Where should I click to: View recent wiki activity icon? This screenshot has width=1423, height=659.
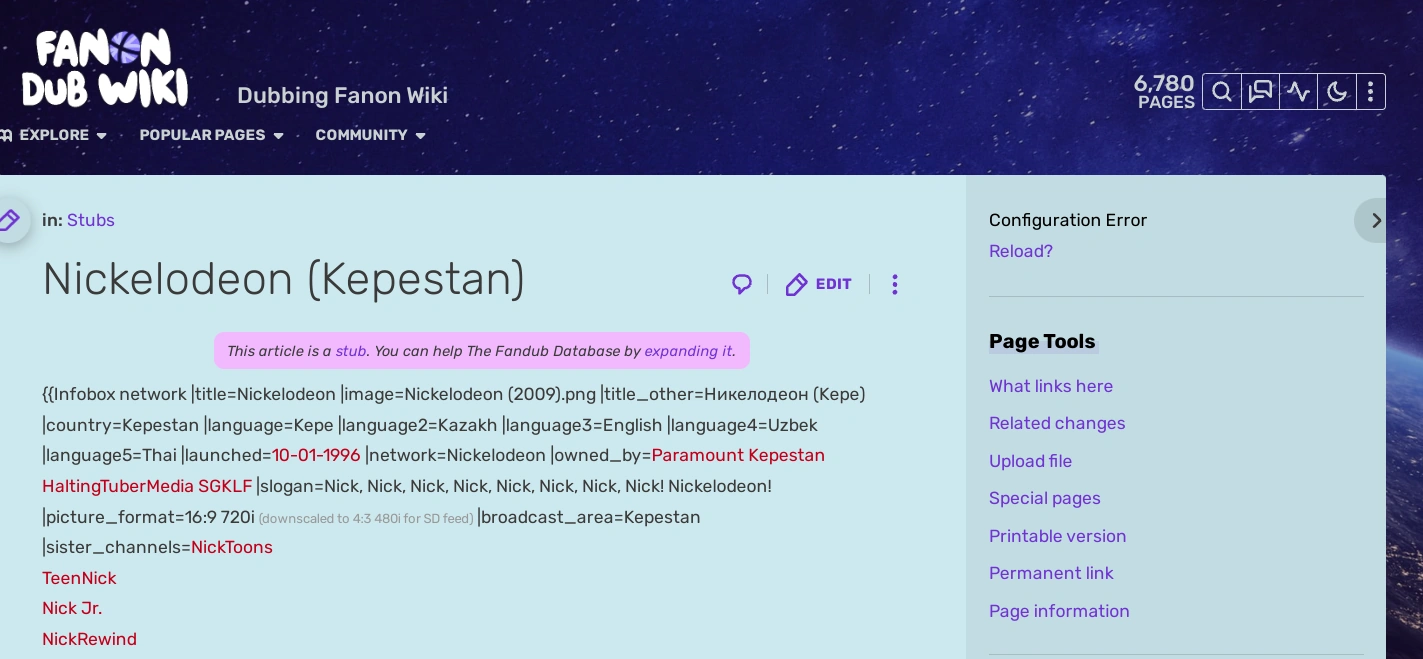1298,91
